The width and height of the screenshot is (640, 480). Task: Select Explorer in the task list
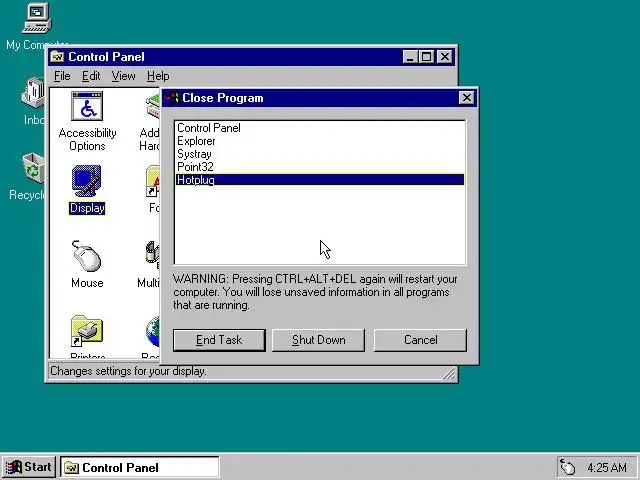point(320,141)
